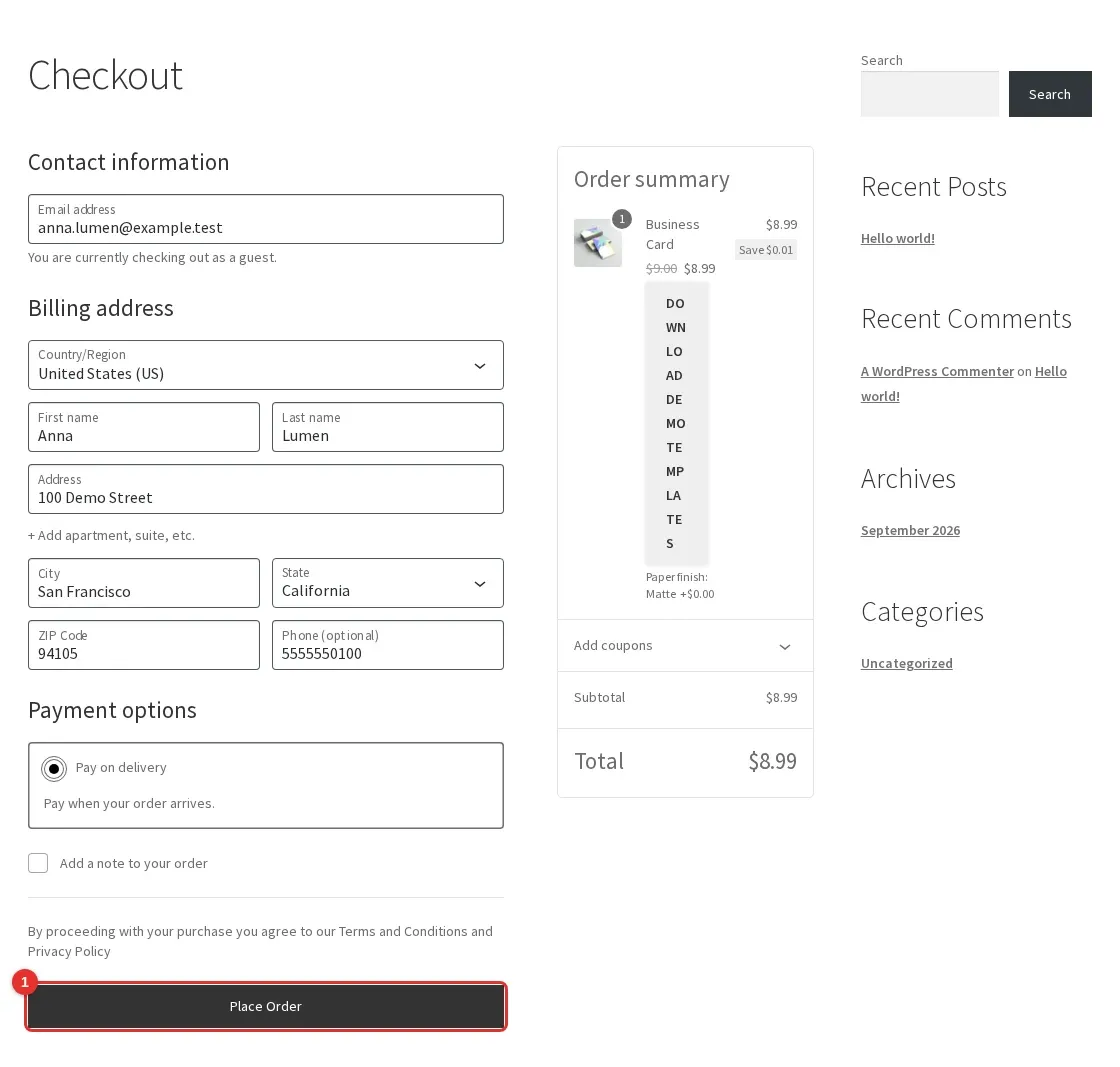The image size is (1120, 1067).
Task: Click the Payment options heading
Action: coord(112,711)
